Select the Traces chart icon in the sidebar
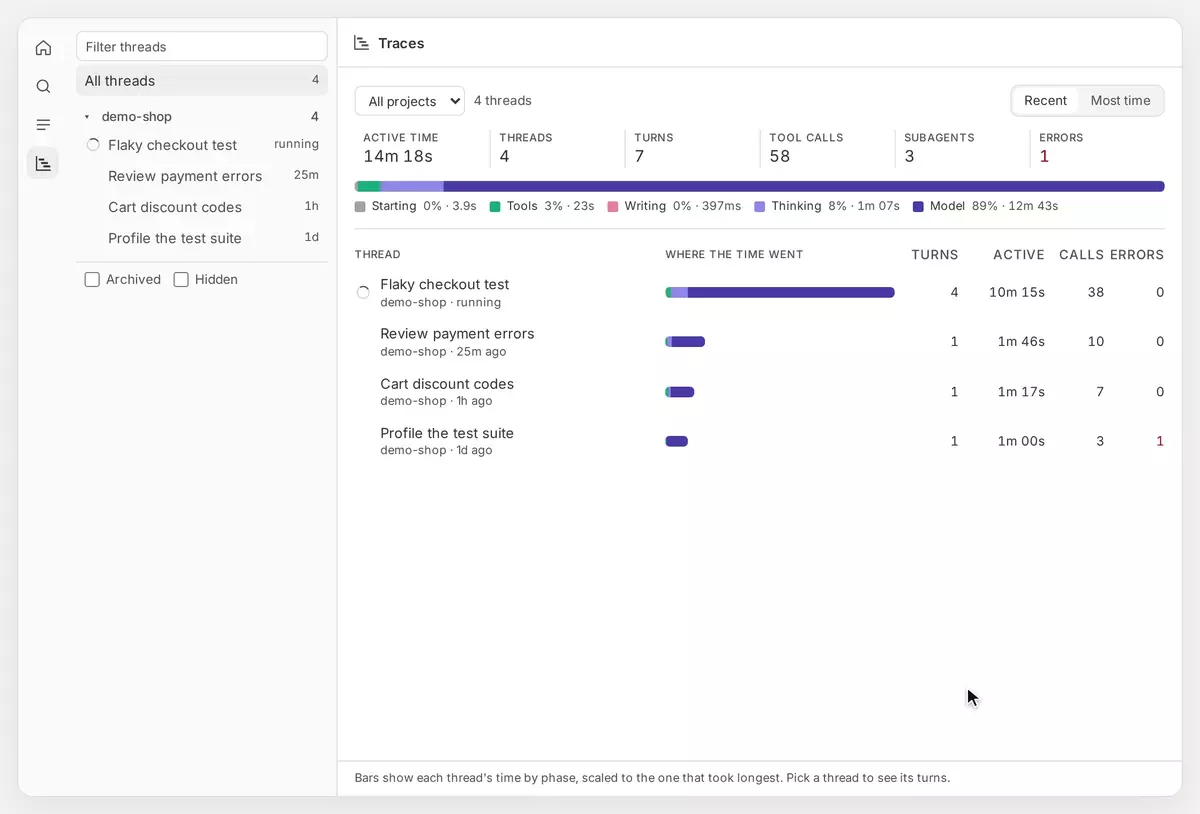This screenshot has height=814, width=1200. (x=43, y=163)
